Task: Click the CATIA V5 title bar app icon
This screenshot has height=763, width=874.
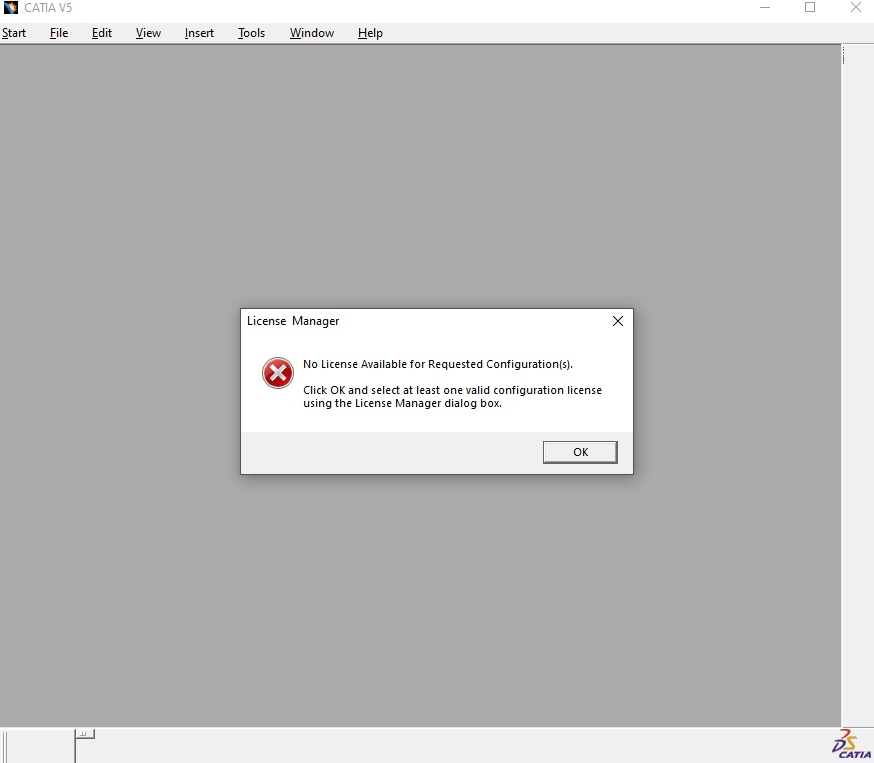Action: pyautogui.click(x=11, y=8)
